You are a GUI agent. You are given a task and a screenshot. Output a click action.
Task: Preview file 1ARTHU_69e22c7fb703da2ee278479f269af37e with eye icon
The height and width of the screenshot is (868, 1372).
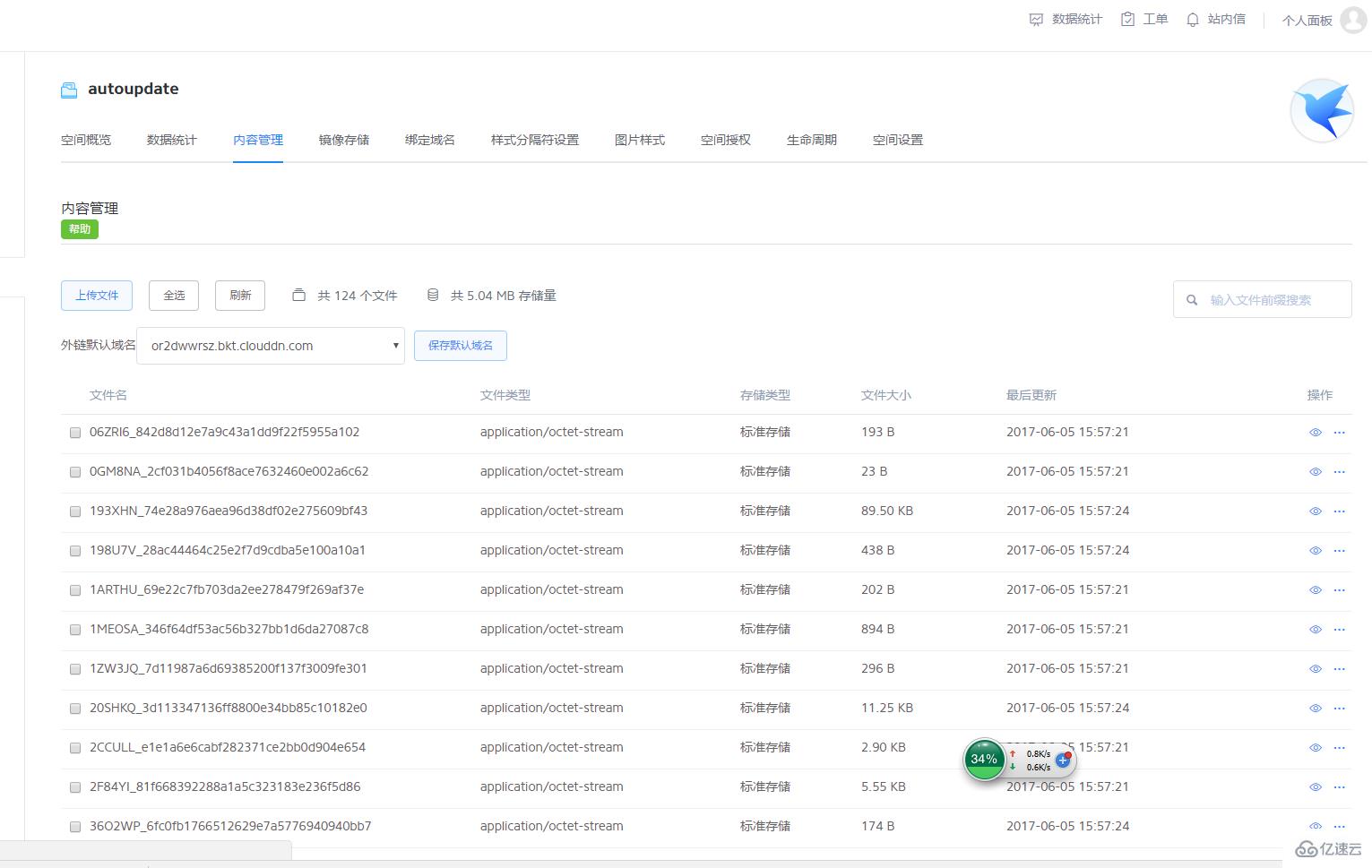click(x=1316, y=590)
